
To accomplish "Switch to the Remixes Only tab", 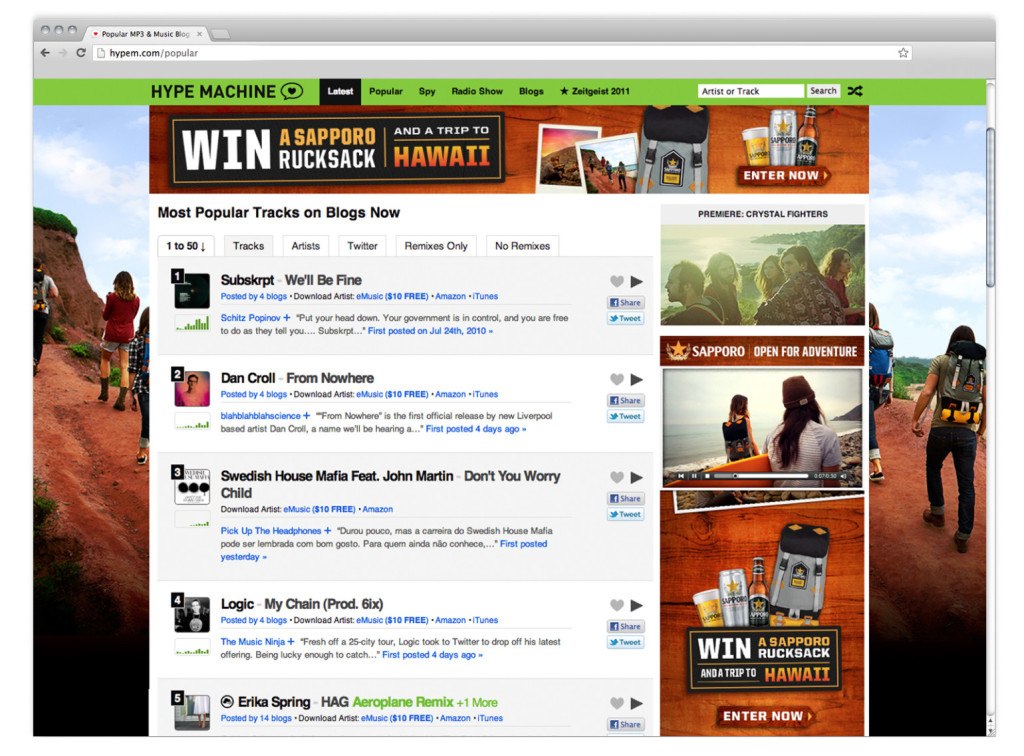I will (436, 246).
